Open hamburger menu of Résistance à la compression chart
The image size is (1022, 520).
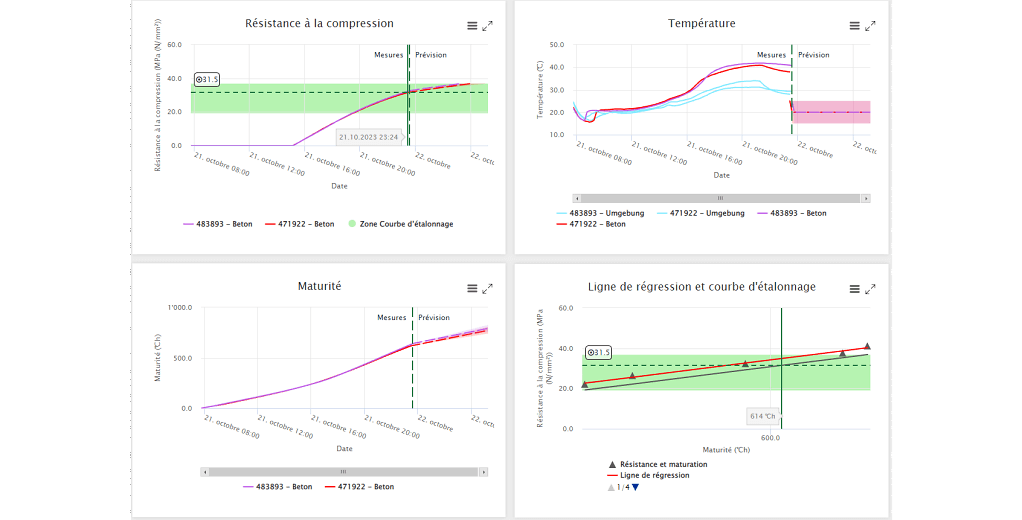point(472,26)
